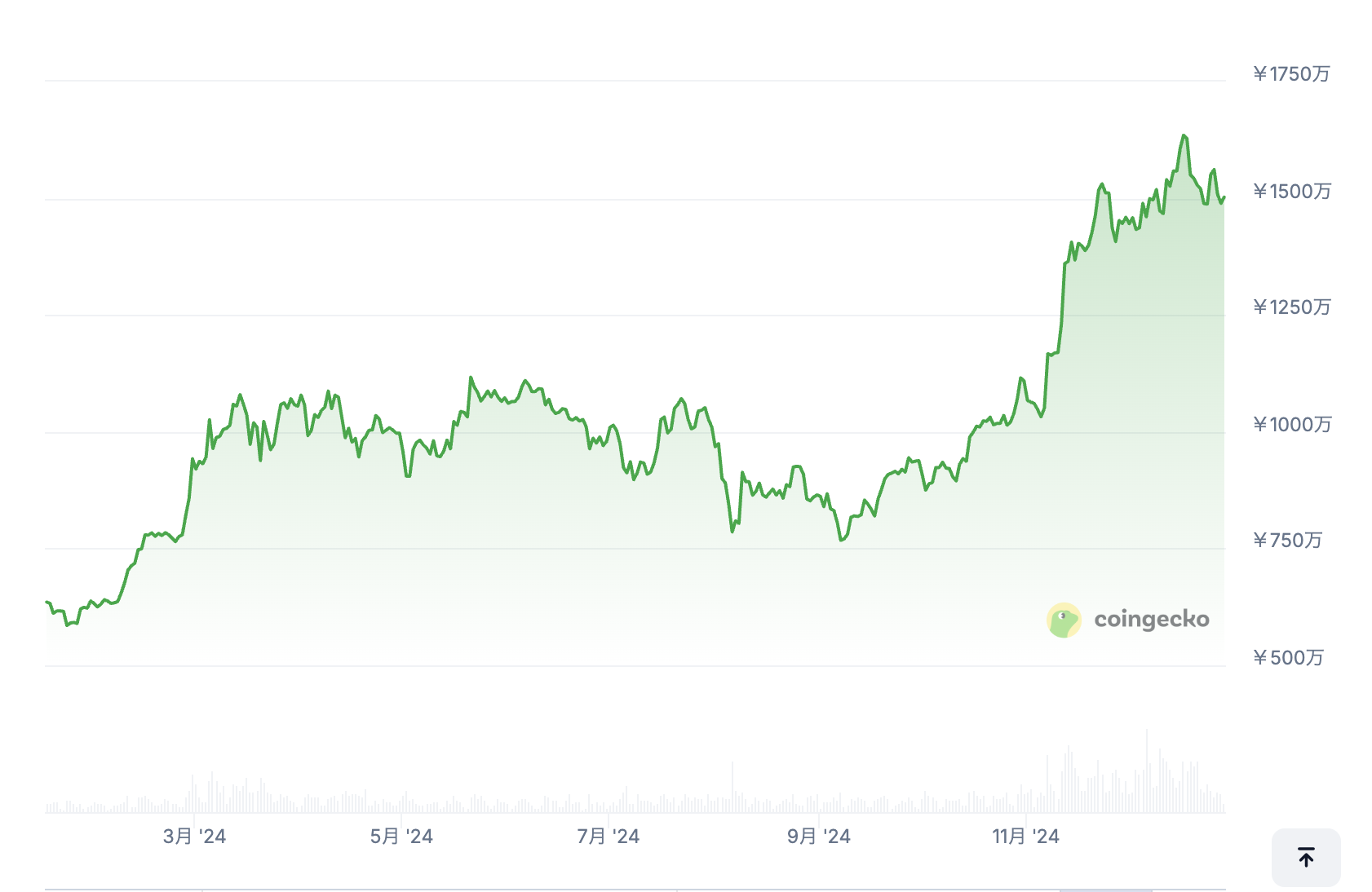This screenshot has width=1372, height=892.
Task: Select the ¥1500万 y-axis label
Action: (x=1291, y=192)
